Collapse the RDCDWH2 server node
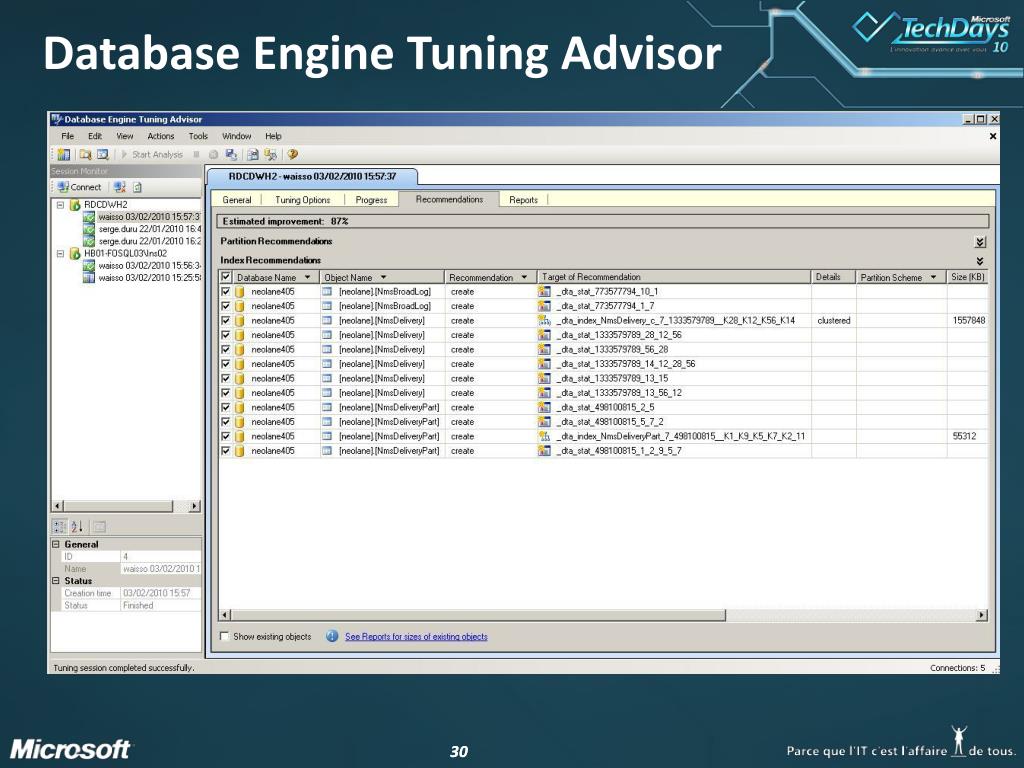 [x=60, y=204]
